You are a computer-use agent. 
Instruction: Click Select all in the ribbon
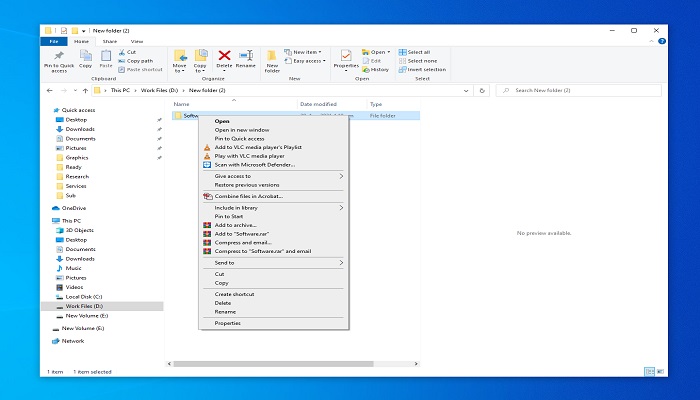click(418, 51)
